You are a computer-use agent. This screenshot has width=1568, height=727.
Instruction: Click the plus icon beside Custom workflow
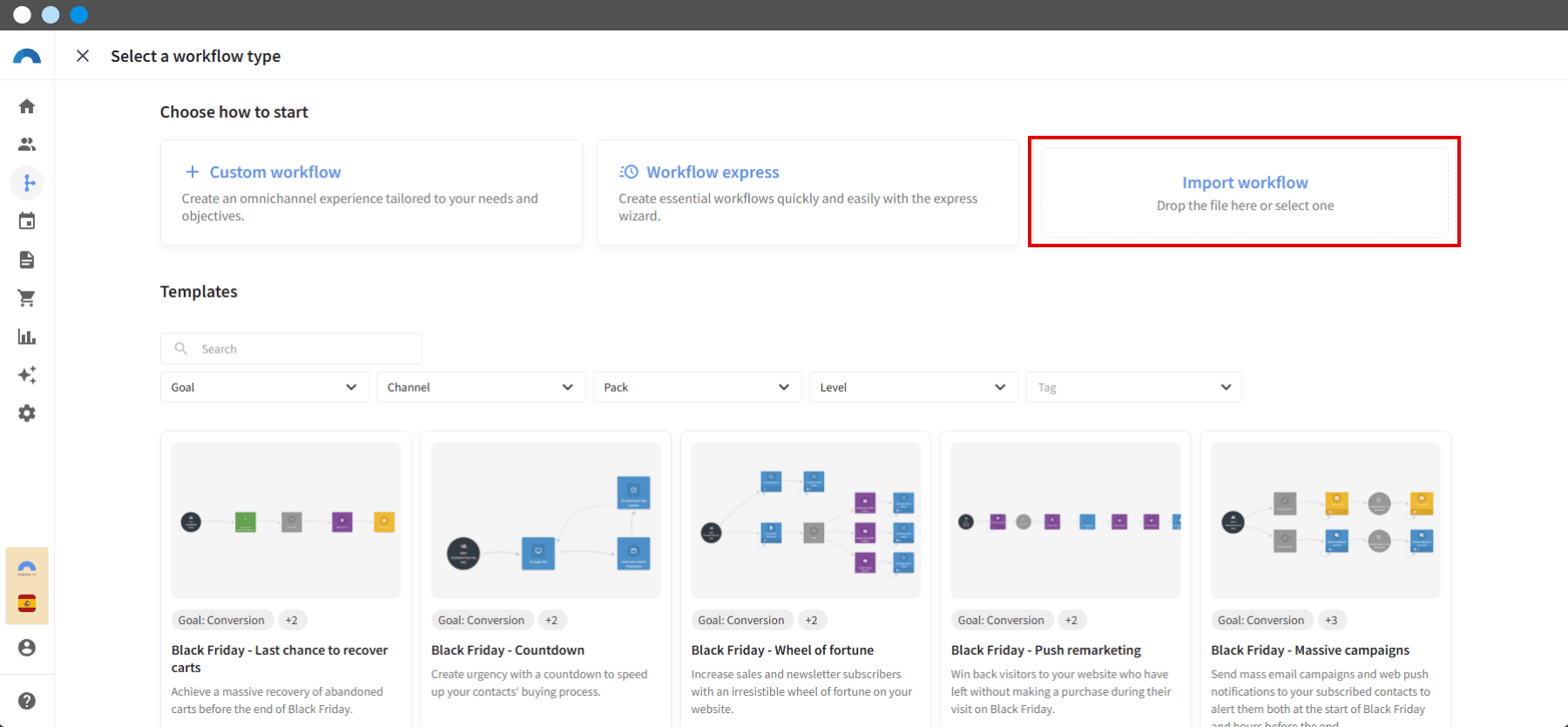pos(193,172)
